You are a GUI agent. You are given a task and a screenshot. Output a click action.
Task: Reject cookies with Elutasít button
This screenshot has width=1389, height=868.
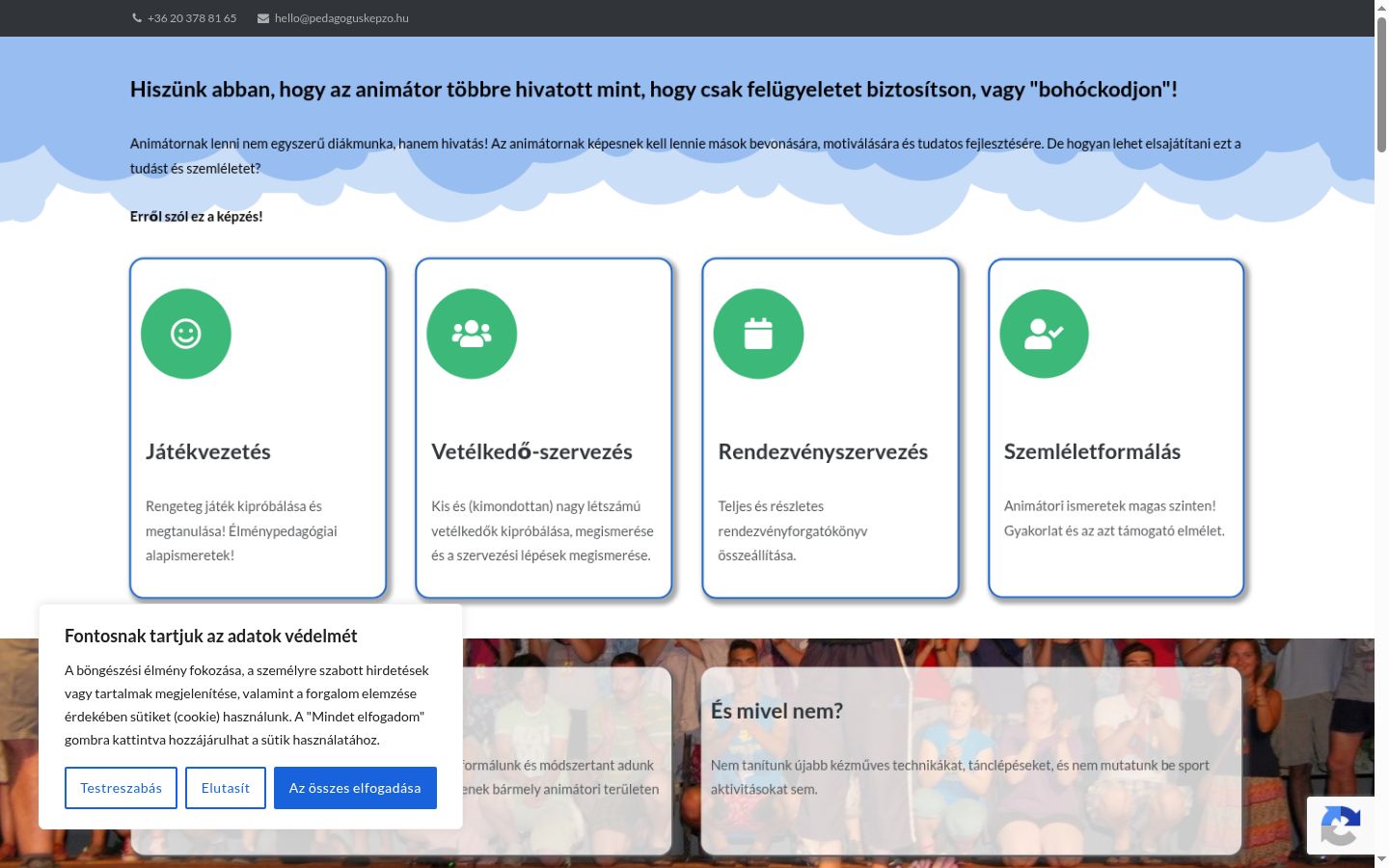point(226,788)
